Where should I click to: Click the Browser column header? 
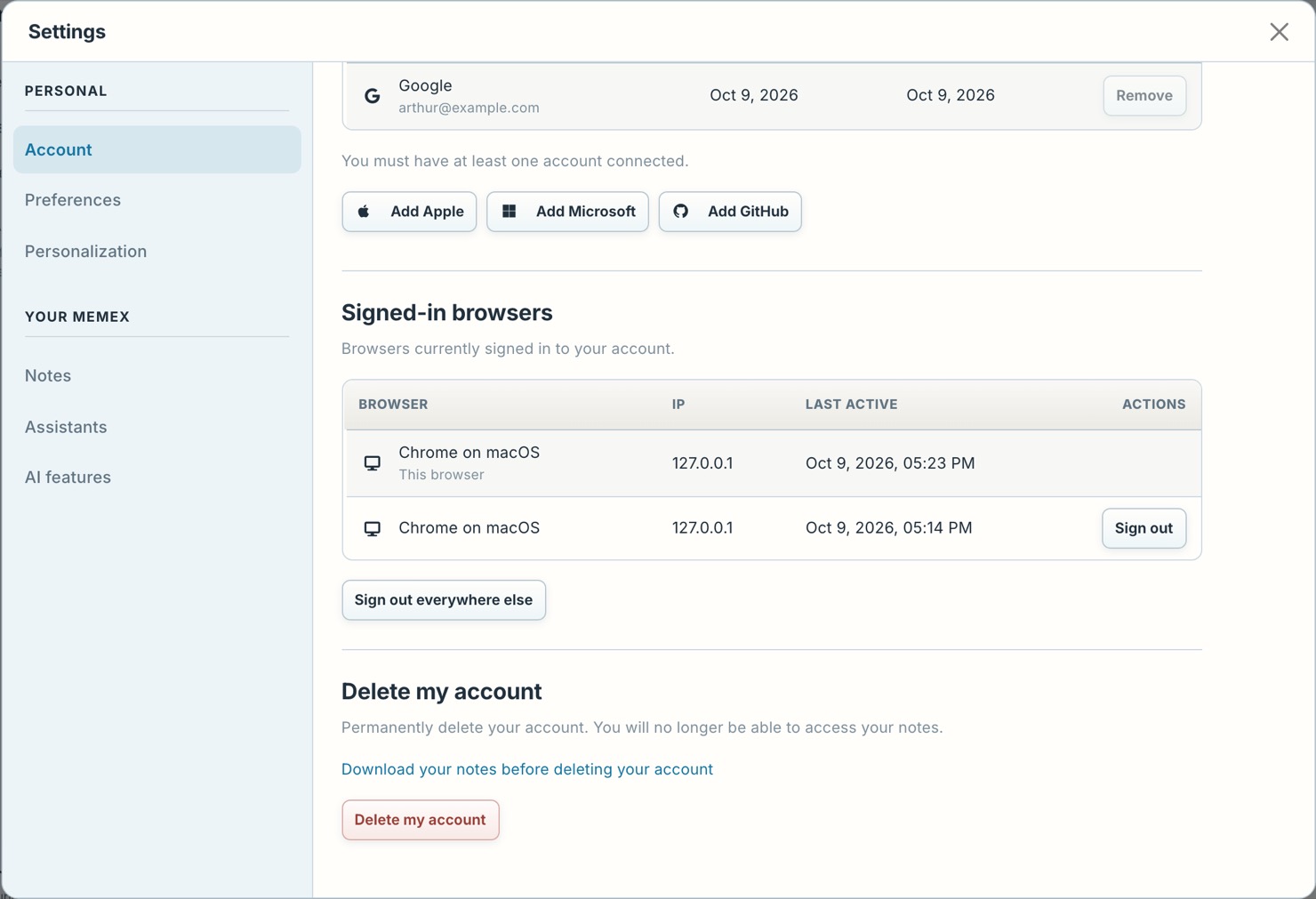tap(393, 405)
